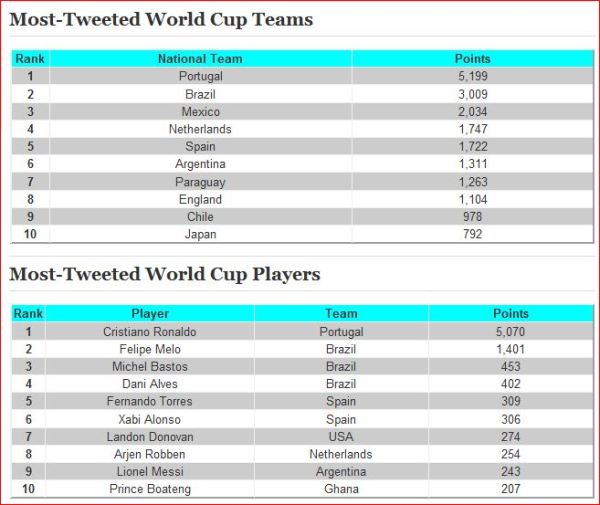600x505 pixels.
Task: Click the USA team cell
Action: tap(341, 437)
